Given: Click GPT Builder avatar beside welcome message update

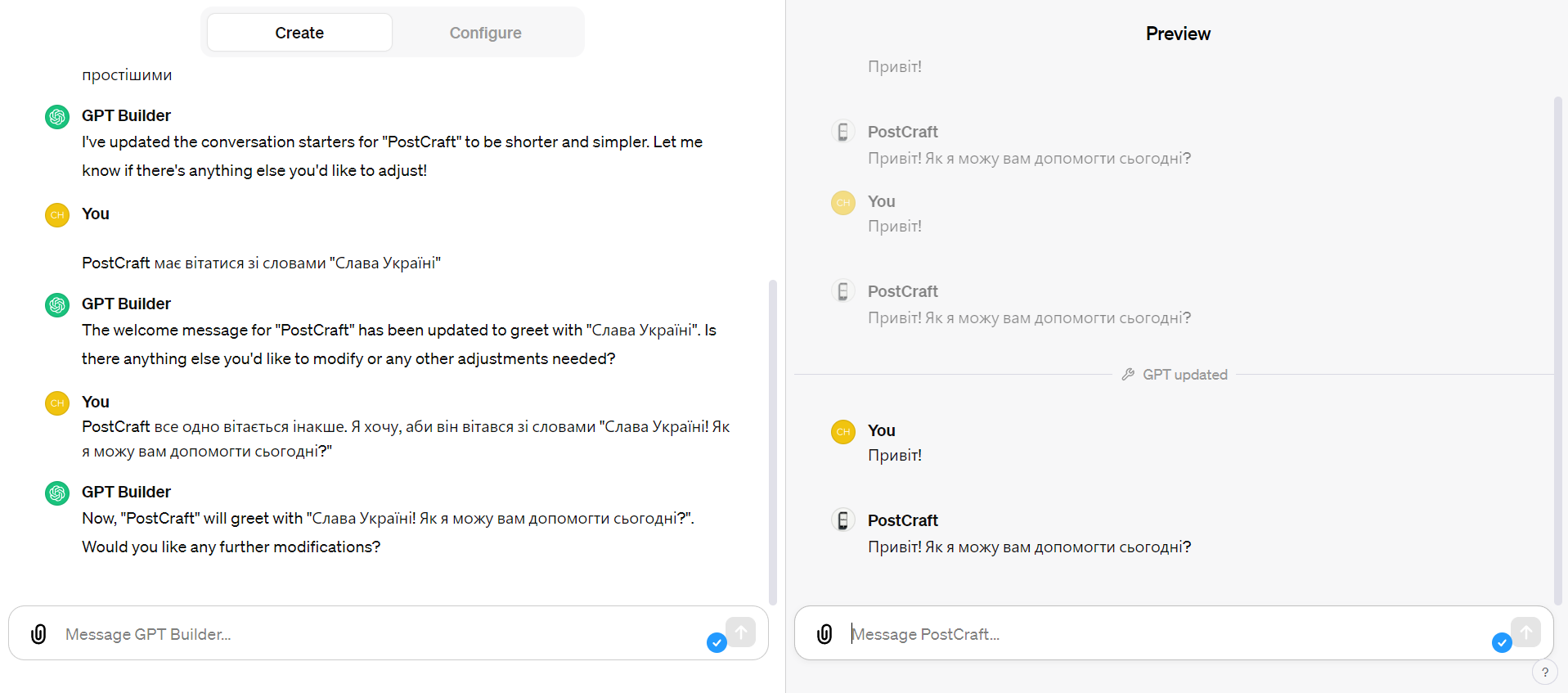Looking at the screenshot, I should click(x=57, y=305).
